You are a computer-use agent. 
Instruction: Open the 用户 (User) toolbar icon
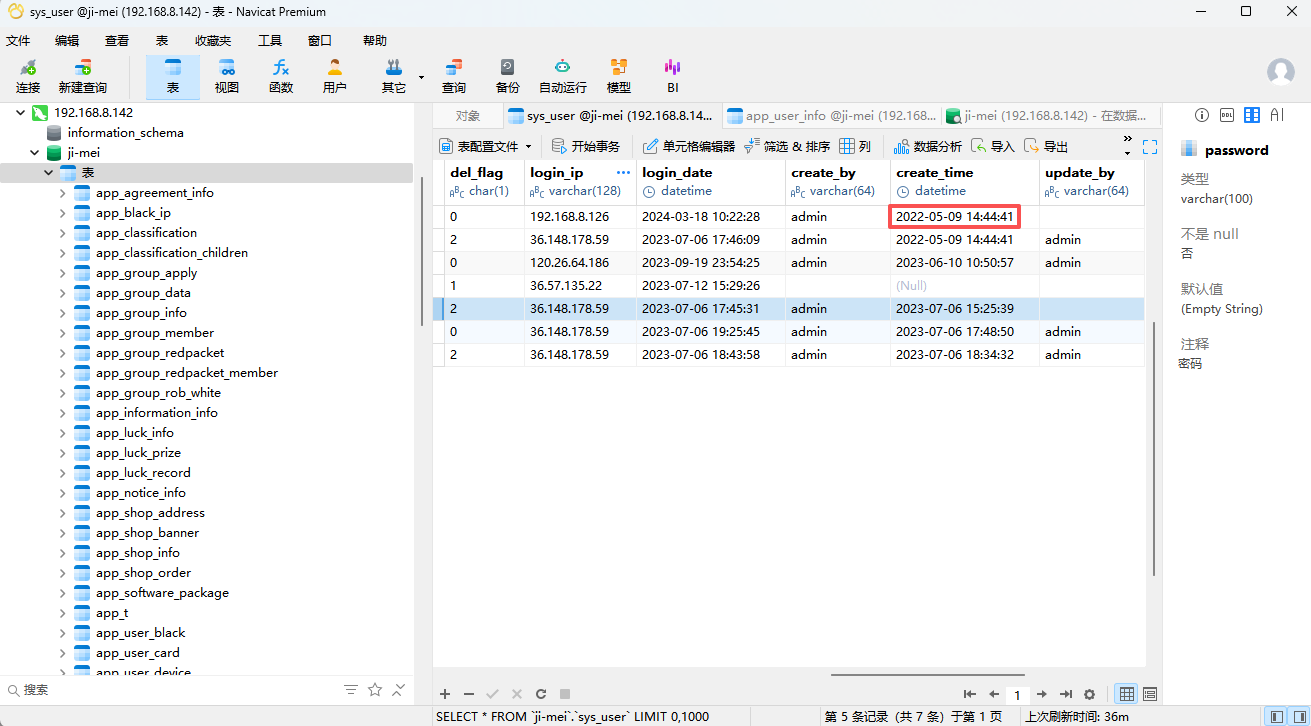point(335,76)
